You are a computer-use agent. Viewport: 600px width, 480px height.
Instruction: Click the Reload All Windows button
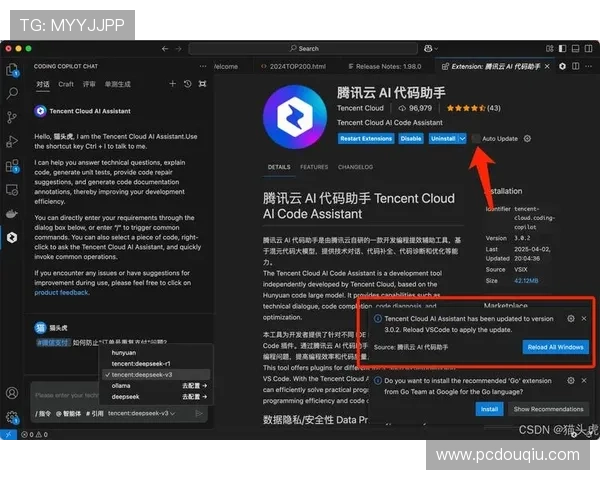click(x=556, y=347)
